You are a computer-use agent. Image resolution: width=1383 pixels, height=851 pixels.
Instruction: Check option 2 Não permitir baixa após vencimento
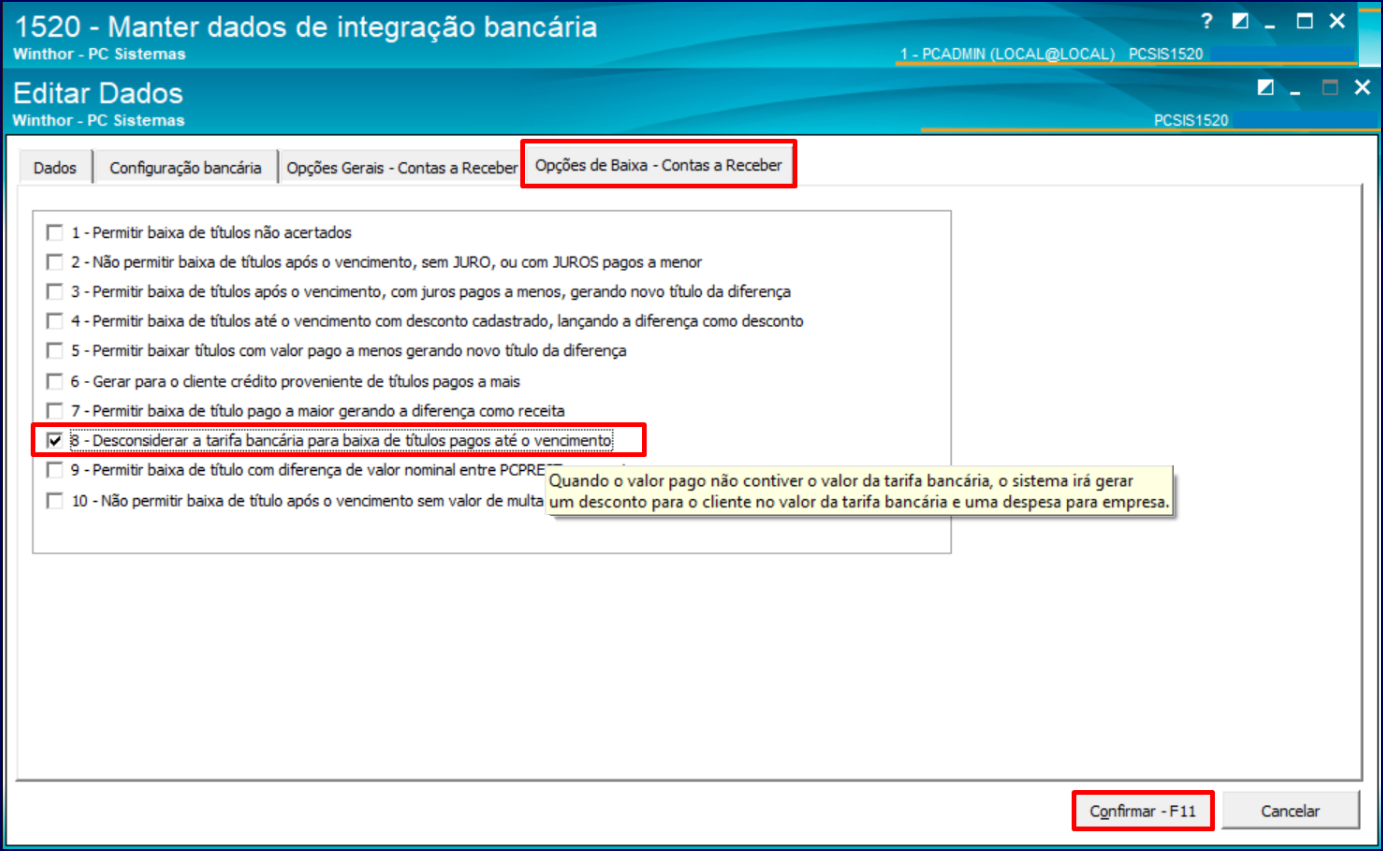click(54, 263)
